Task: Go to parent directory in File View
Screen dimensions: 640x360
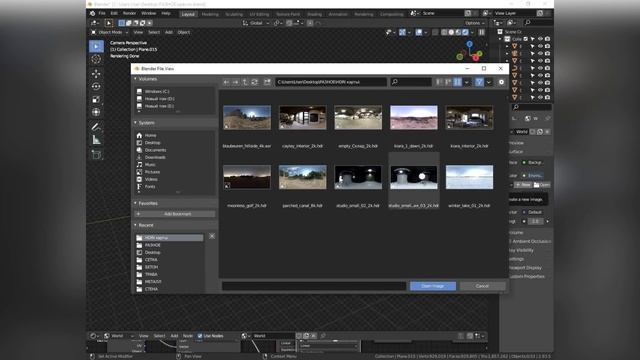Action: [245, 82]
